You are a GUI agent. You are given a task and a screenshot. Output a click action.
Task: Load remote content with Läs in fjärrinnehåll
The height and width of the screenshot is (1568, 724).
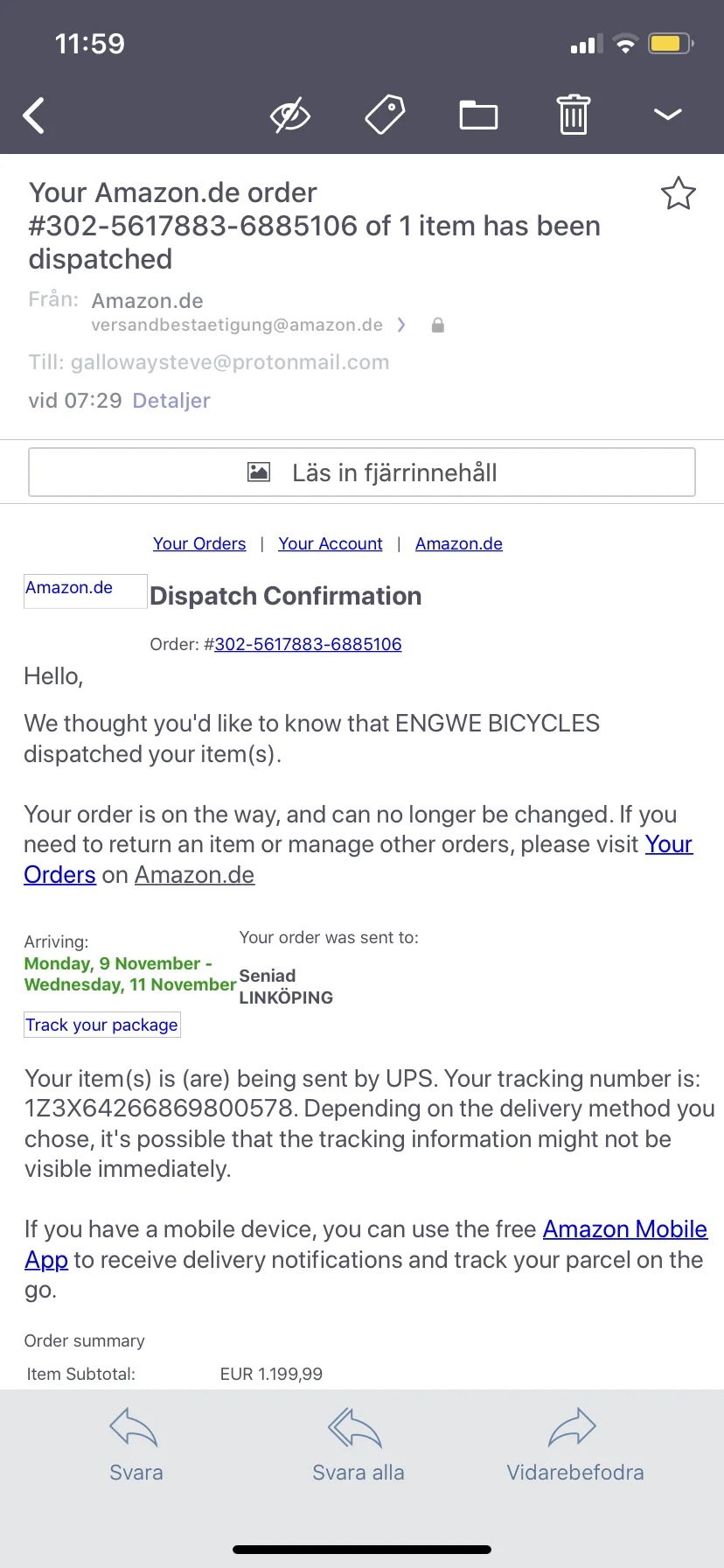(362, 472)
